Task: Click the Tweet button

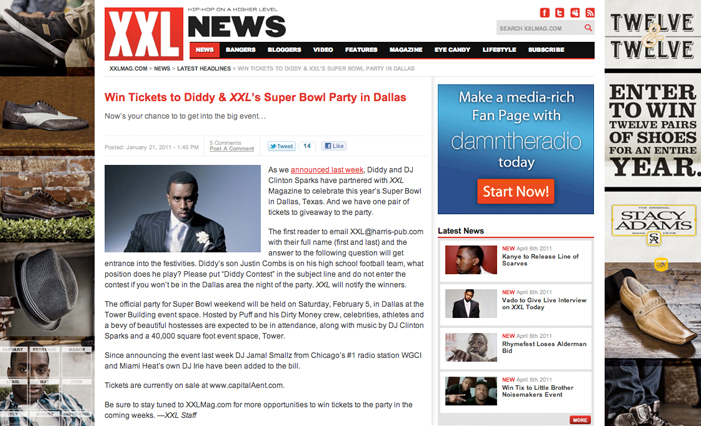Action: pos(282,146)
